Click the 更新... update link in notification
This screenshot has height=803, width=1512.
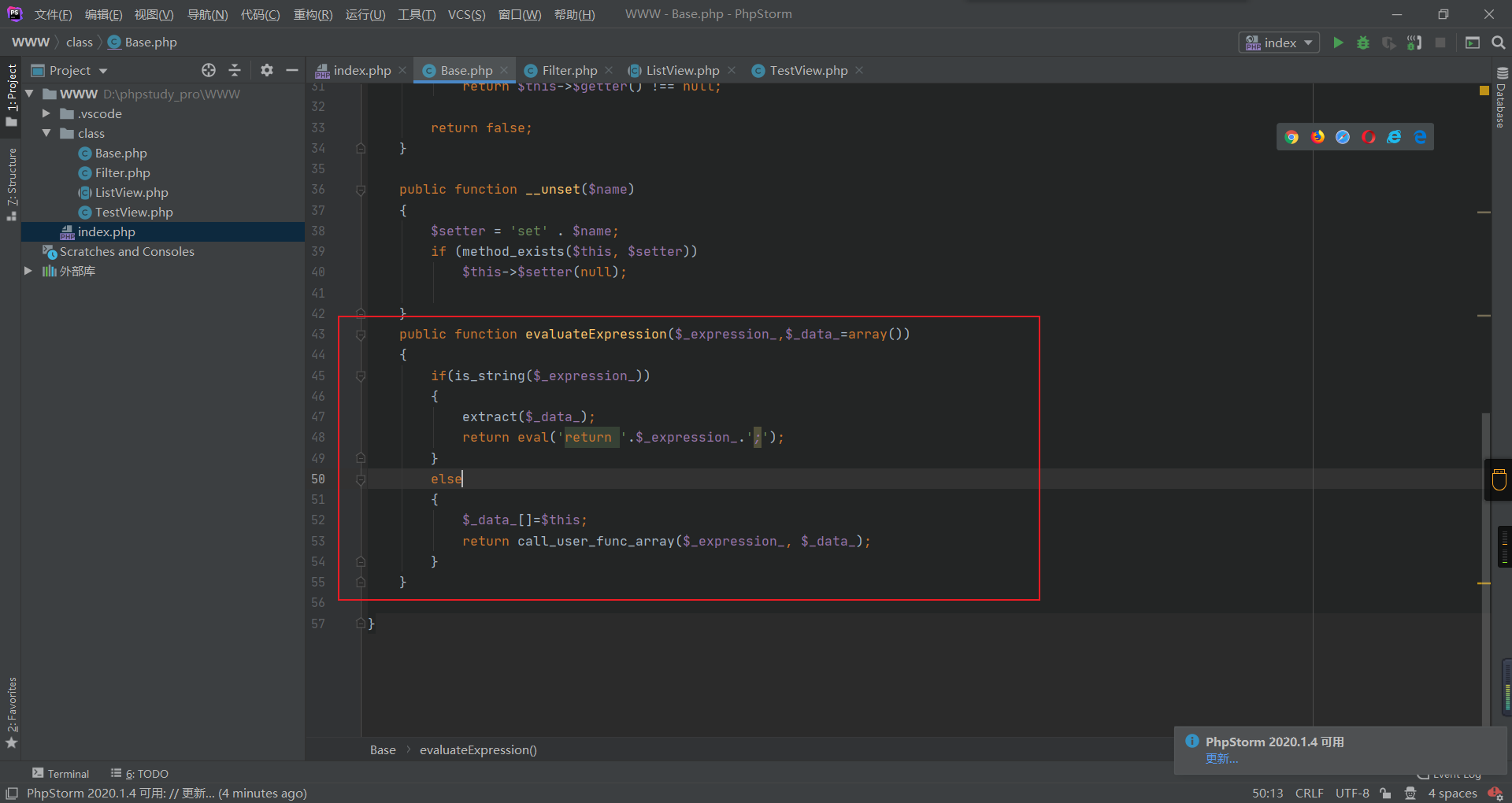1221,758
